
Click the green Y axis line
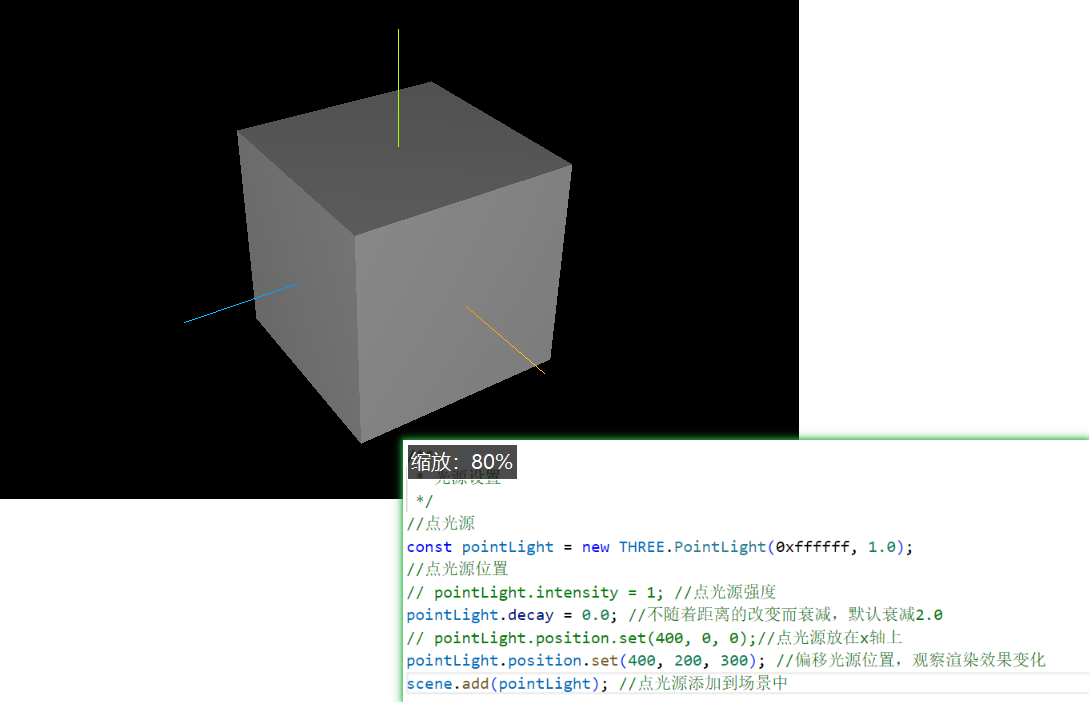point(398,87)
